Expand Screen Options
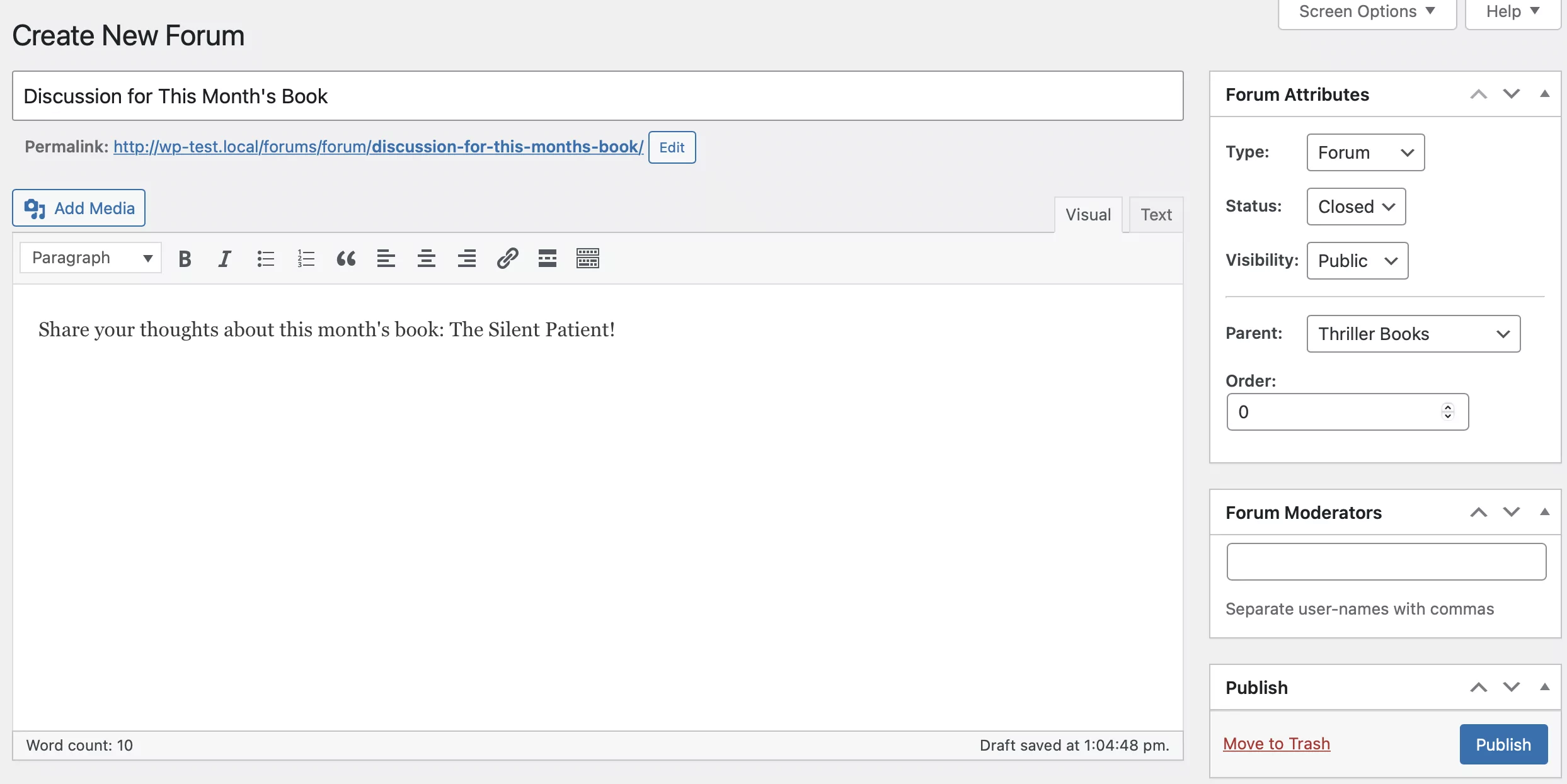 click(1367, 12)
